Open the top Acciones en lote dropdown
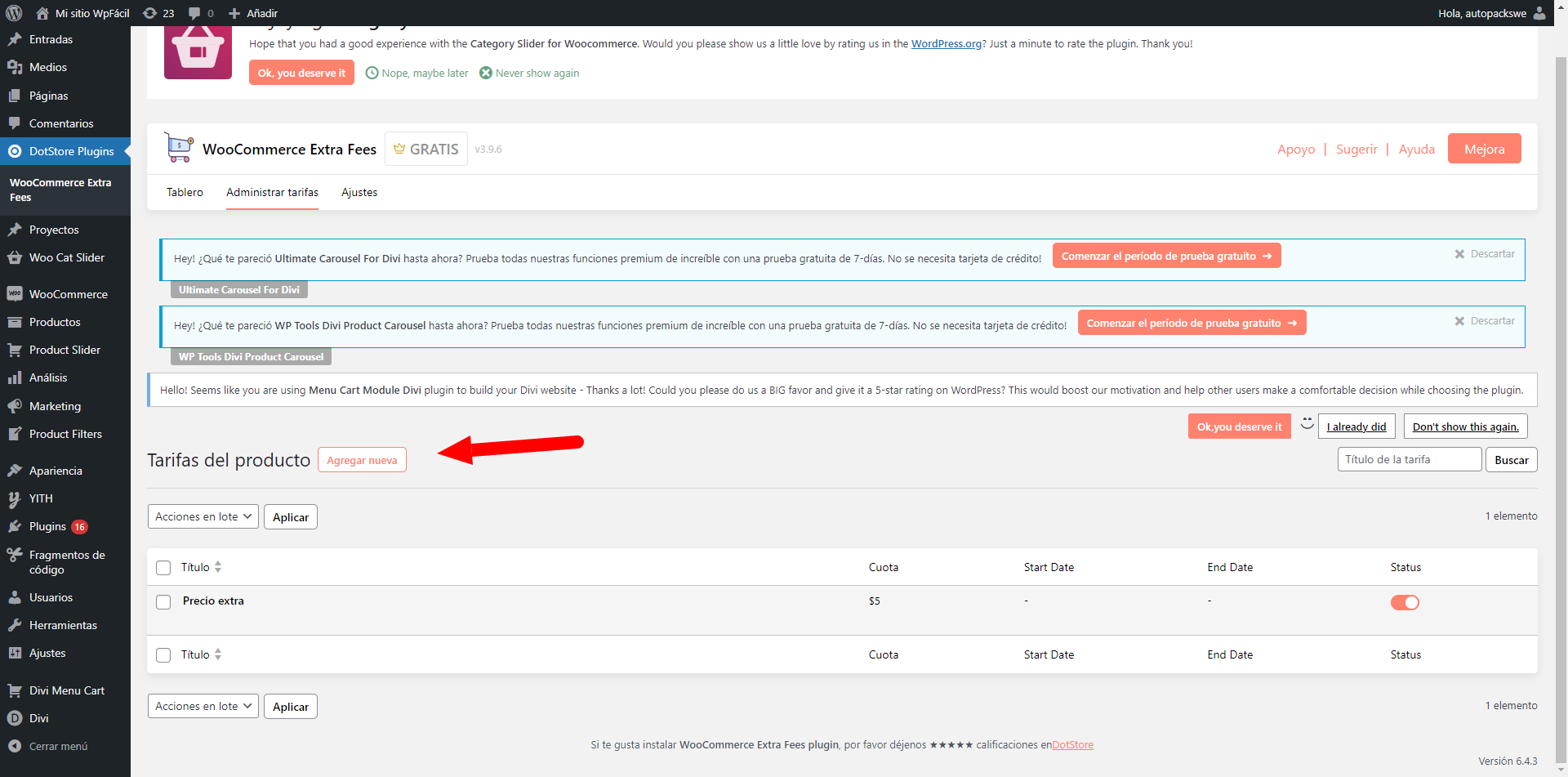Screen dimensions: 1568x777 pos(203,516)
